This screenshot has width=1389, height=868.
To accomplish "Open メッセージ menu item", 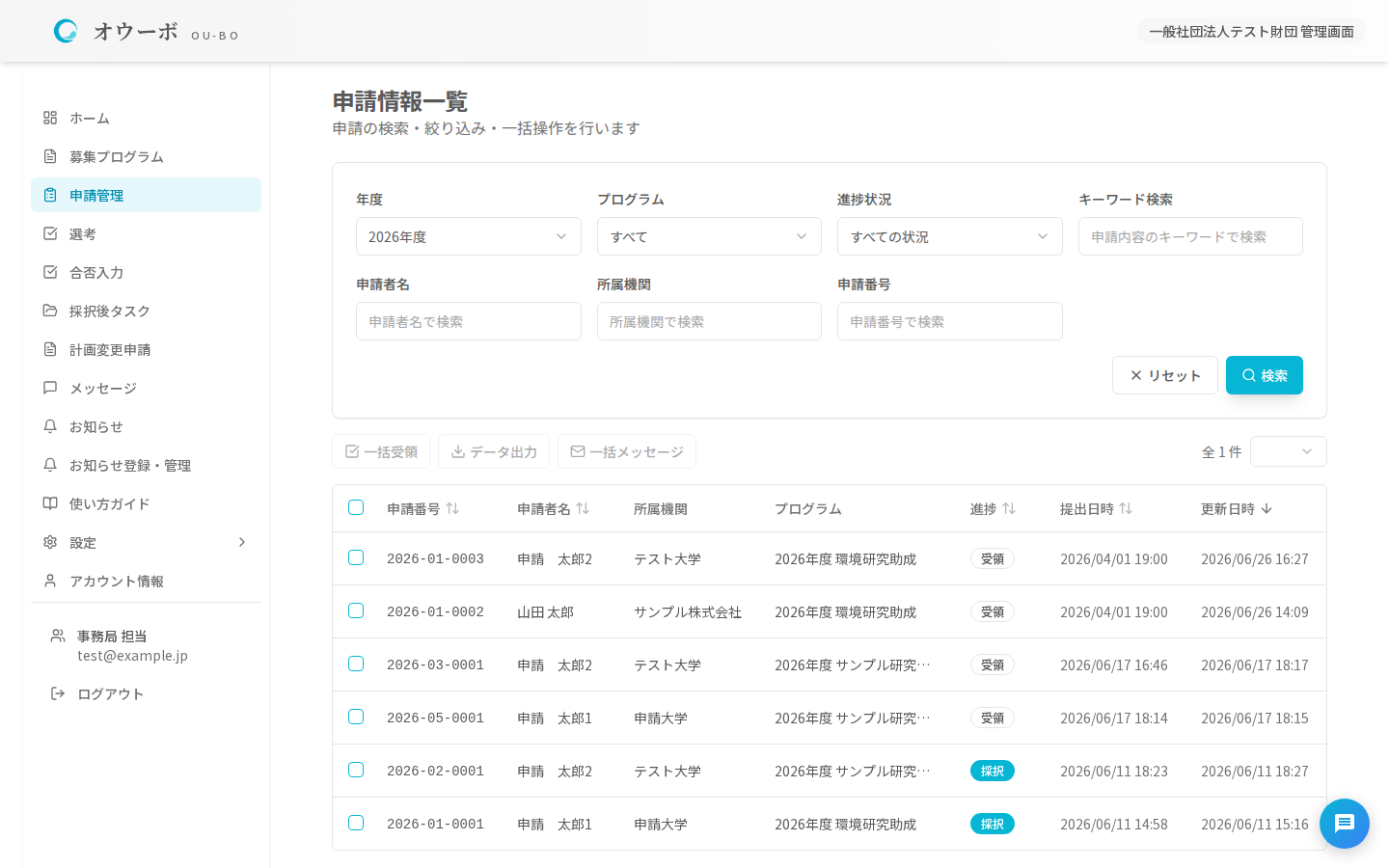I will coord(146,388).
